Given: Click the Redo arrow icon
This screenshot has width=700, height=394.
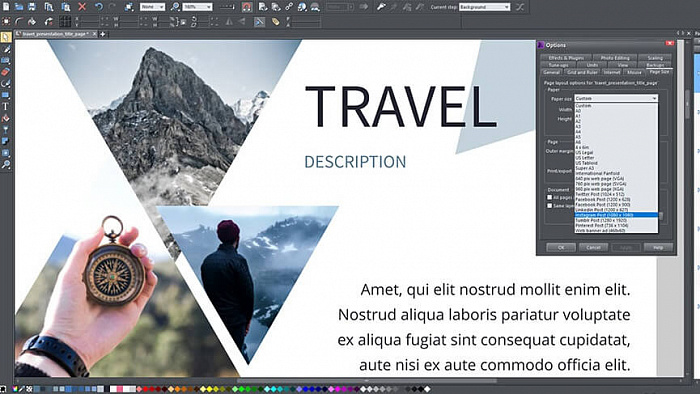Looking at the screenshot, I should tap(112, 7).
